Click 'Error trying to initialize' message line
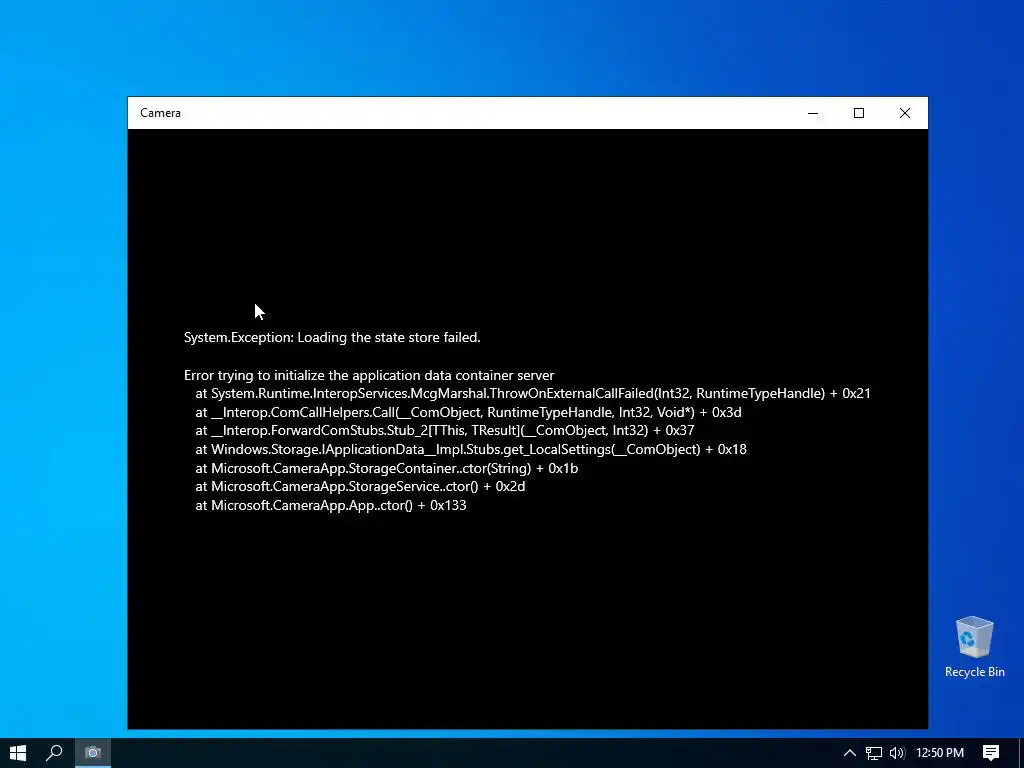Image resolution: width=1024 pixels, height=768 pixels. click(369, 375)
